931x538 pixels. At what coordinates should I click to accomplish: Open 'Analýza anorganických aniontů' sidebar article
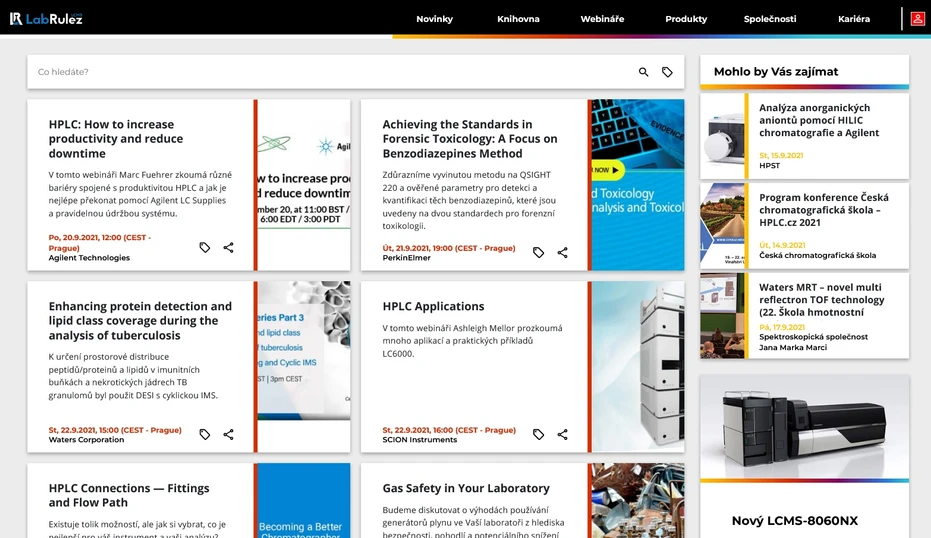click(819, 121)
